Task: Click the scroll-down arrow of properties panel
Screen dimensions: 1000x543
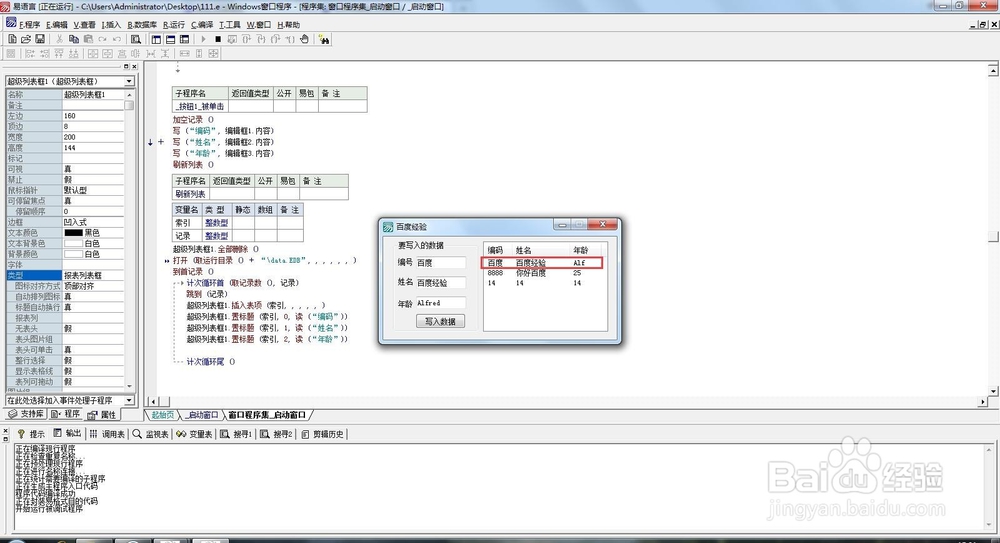Action: click(x=129, y=385)
